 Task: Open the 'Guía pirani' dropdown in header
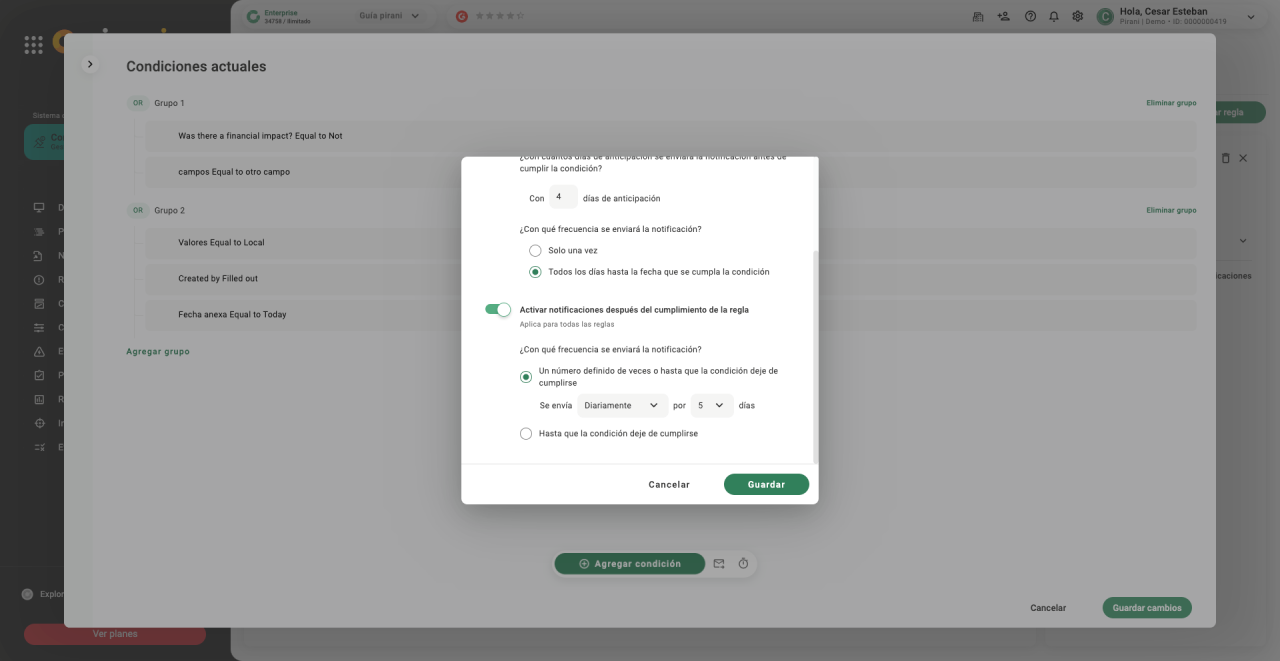pos(389,16)
